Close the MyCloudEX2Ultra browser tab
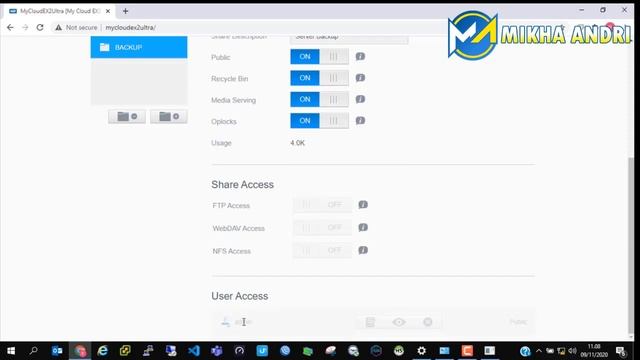 tap(108, 11)
